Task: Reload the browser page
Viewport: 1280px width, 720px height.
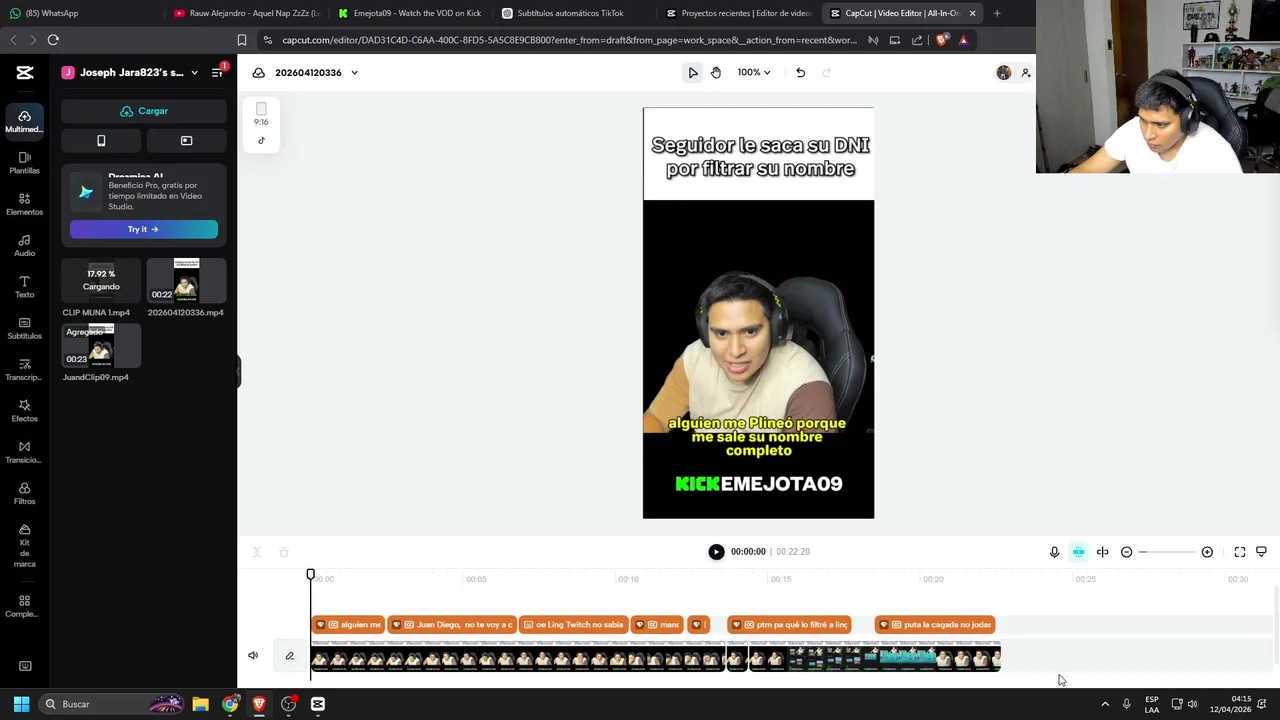Action: point(53,40)
